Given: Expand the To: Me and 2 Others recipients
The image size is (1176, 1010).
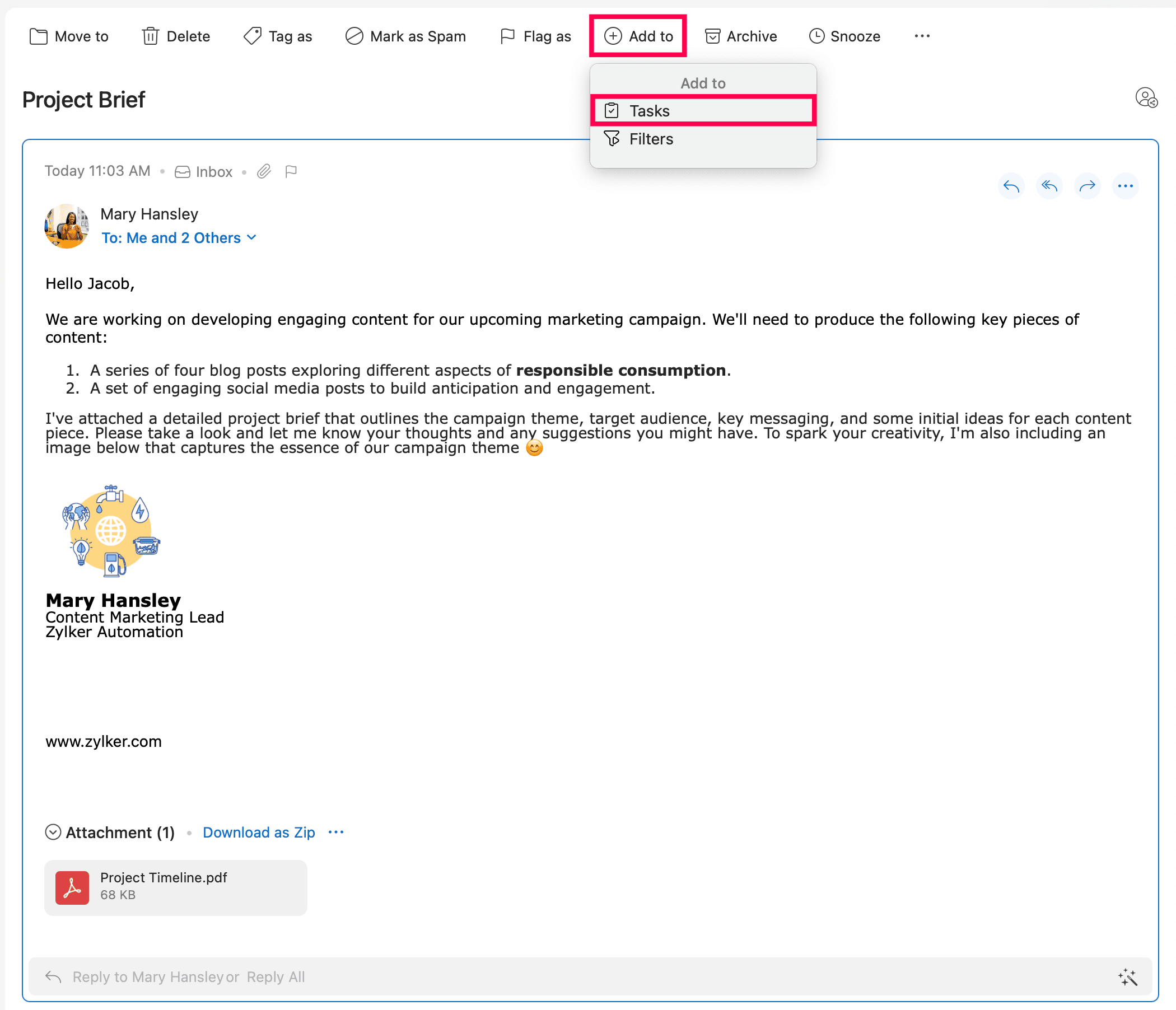Looking at the screenshot, I should click(179, 239).
